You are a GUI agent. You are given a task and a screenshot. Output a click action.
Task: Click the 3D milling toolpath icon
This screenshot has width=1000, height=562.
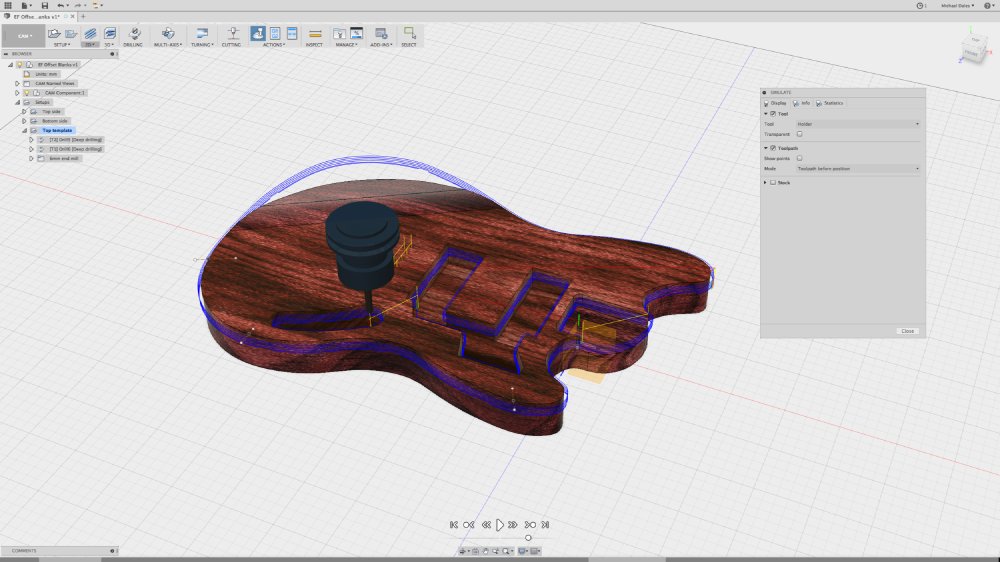[x=110, y=33]
